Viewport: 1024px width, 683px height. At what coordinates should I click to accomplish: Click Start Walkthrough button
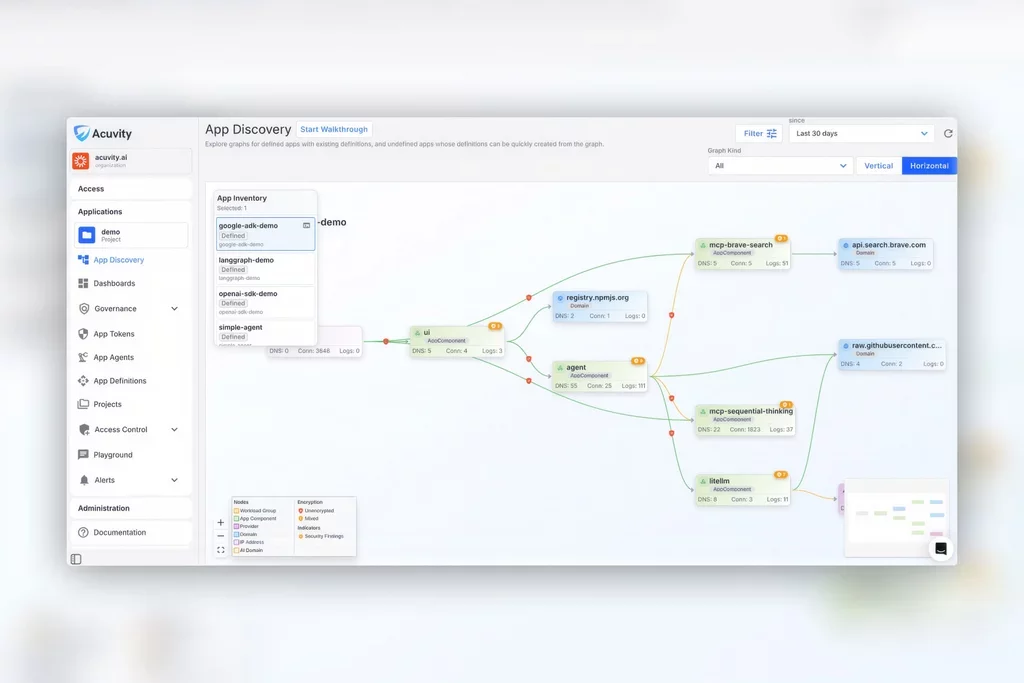click(x=334, y=129)
